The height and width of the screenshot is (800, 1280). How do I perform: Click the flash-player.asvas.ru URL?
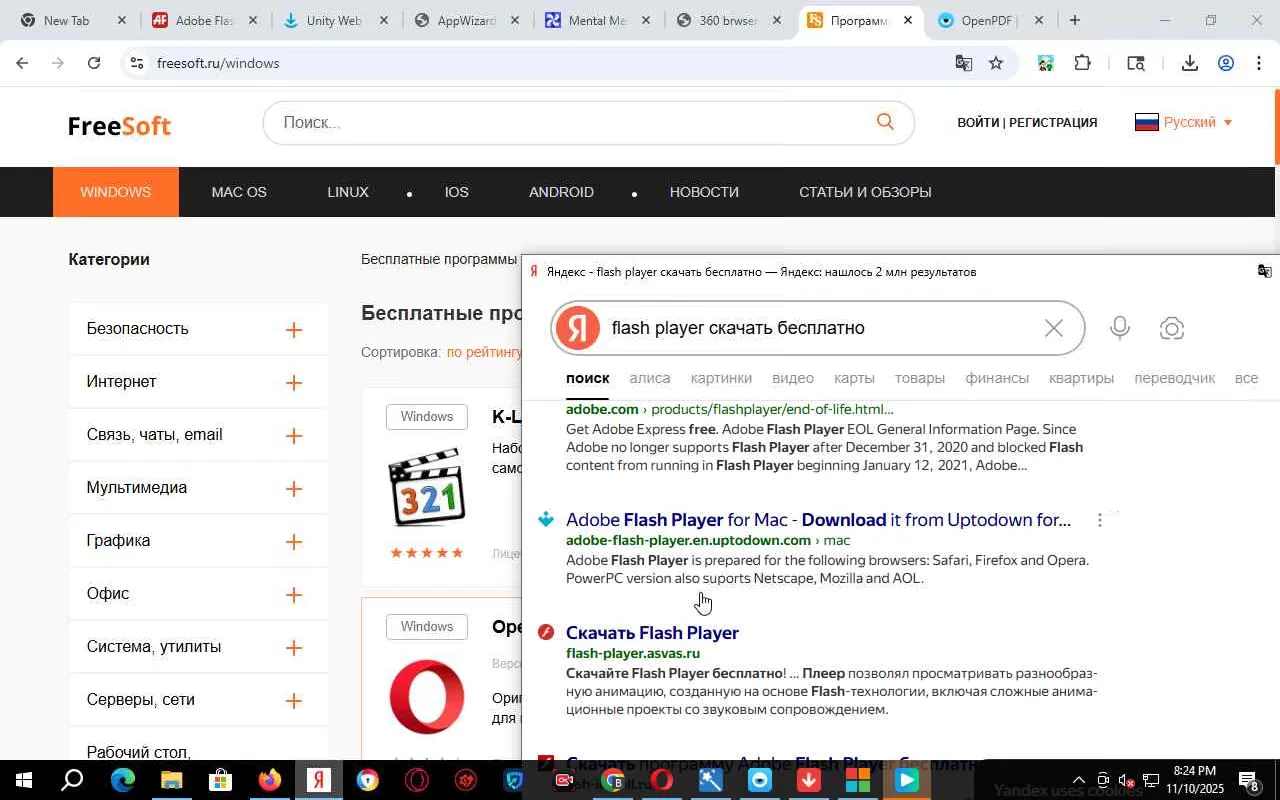[x=633, y=654]
